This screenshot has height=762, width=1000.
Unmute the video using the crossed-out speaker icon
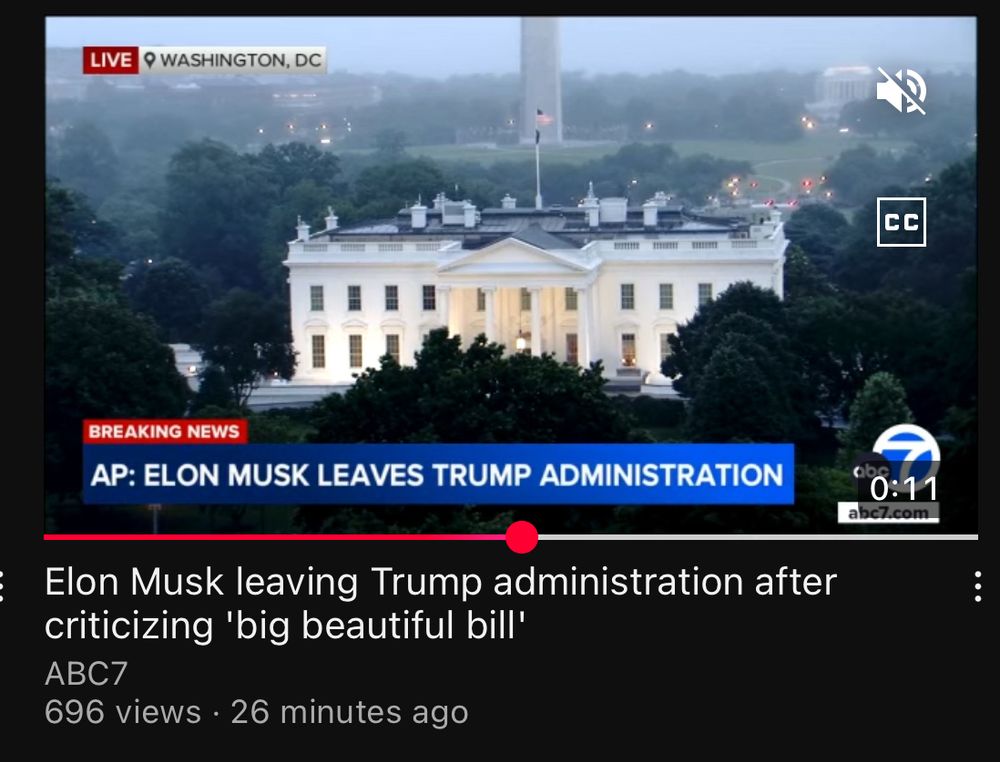(x=901, y=91)
